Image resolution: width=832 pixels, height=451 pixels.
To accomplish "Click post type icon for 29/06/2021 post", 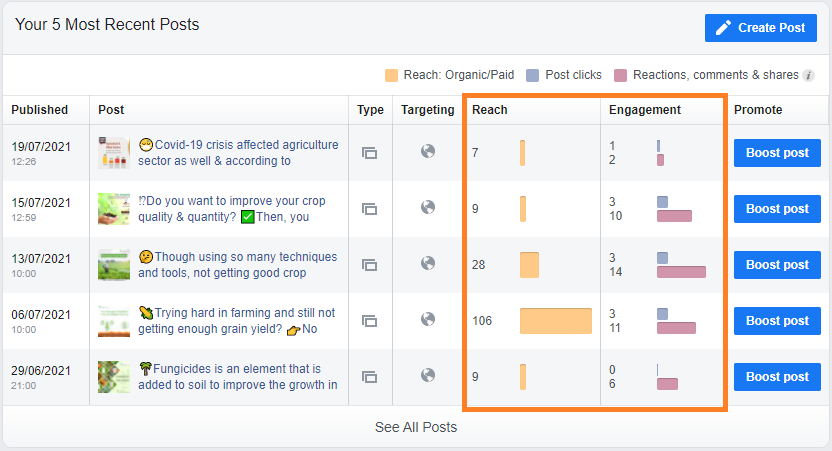I will 369,377.
